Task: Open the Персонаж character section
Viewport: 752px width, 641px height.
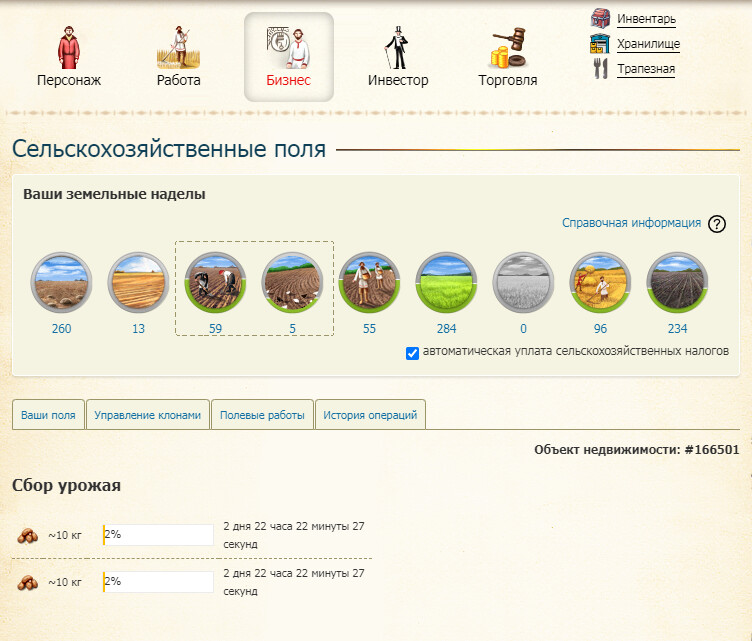Action: coord(68,57)
